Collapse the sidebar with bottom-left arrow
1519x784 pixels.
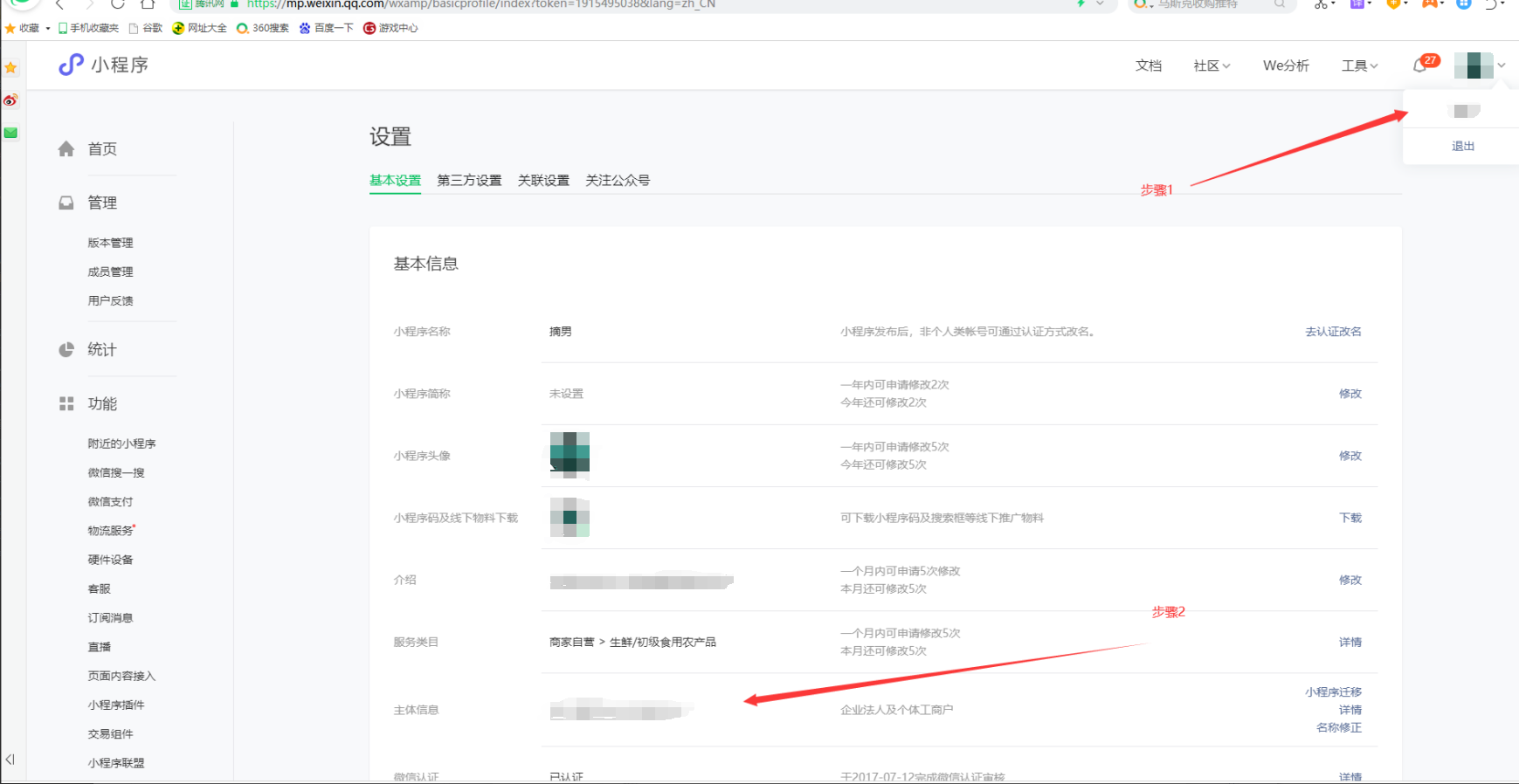10,760
